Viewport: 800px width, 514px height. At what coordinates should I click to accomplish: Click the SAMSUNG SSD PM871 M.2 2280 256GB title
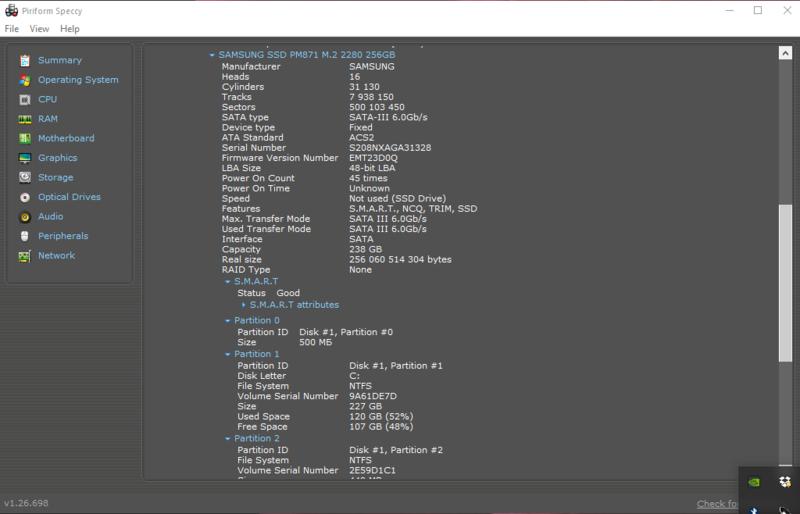point(307,55)
